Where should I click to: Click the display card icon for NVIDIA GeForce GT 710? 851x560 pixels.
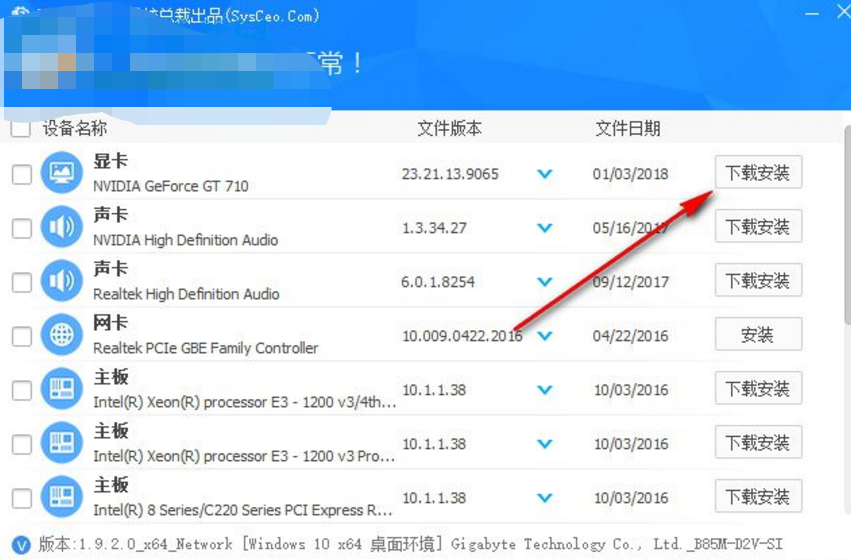pos(62,173)
